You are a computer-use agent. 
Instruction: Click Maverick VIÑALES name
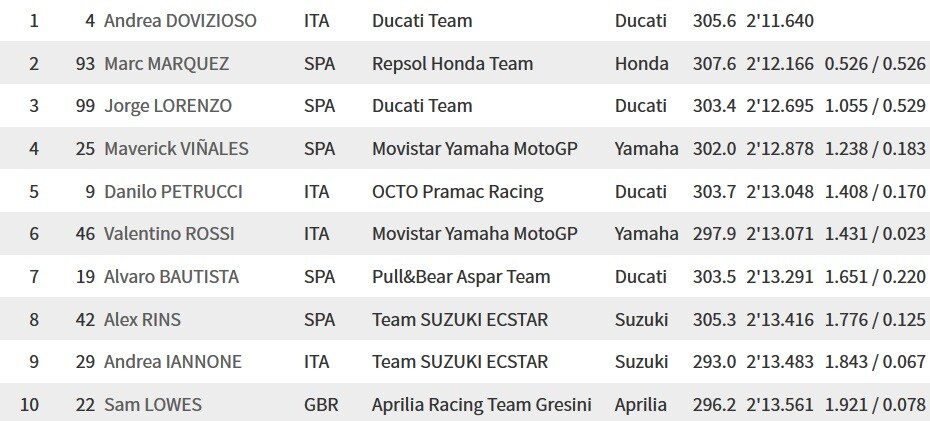click(x=176, y=148)
